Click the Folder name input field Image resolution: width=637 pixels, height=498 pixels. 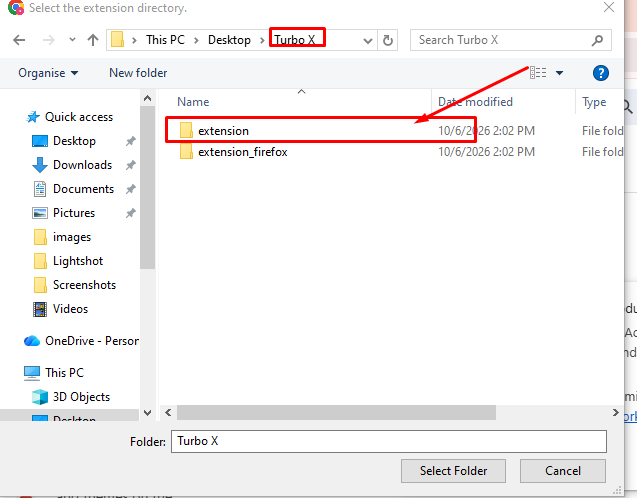pyautogui.click(x=389, y=441)
